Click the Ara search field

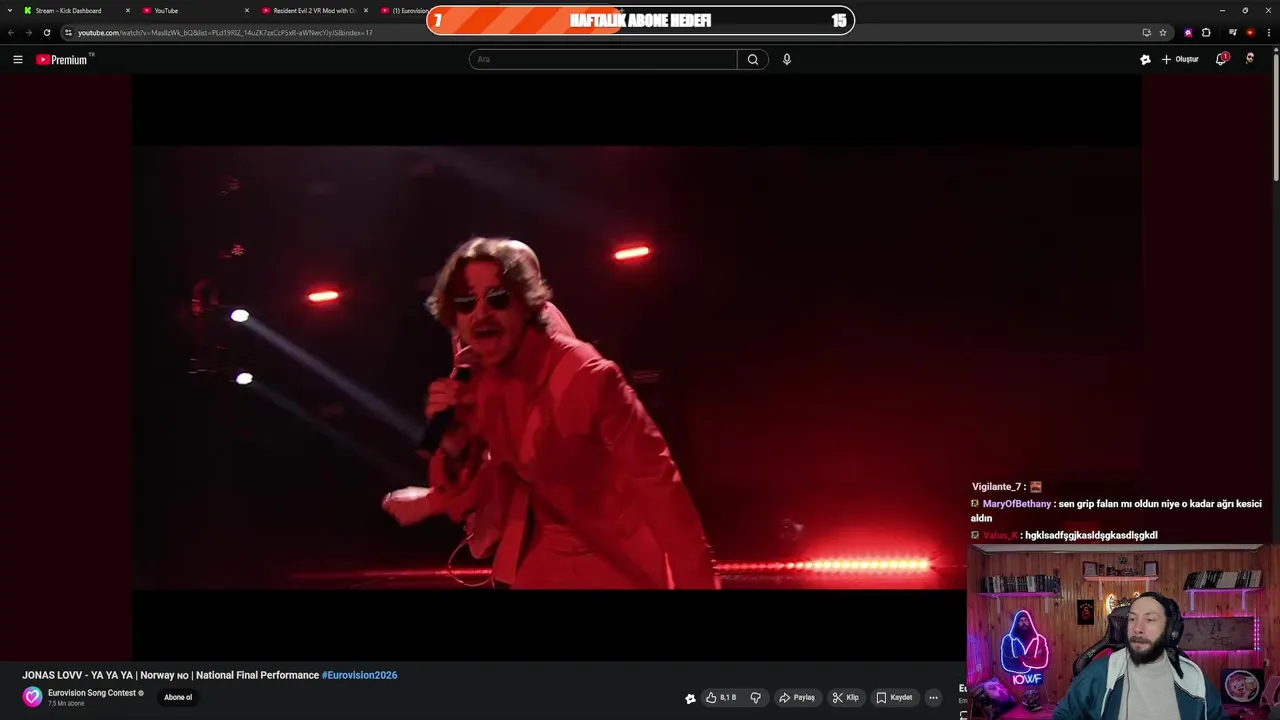click(x=603, y=60)
